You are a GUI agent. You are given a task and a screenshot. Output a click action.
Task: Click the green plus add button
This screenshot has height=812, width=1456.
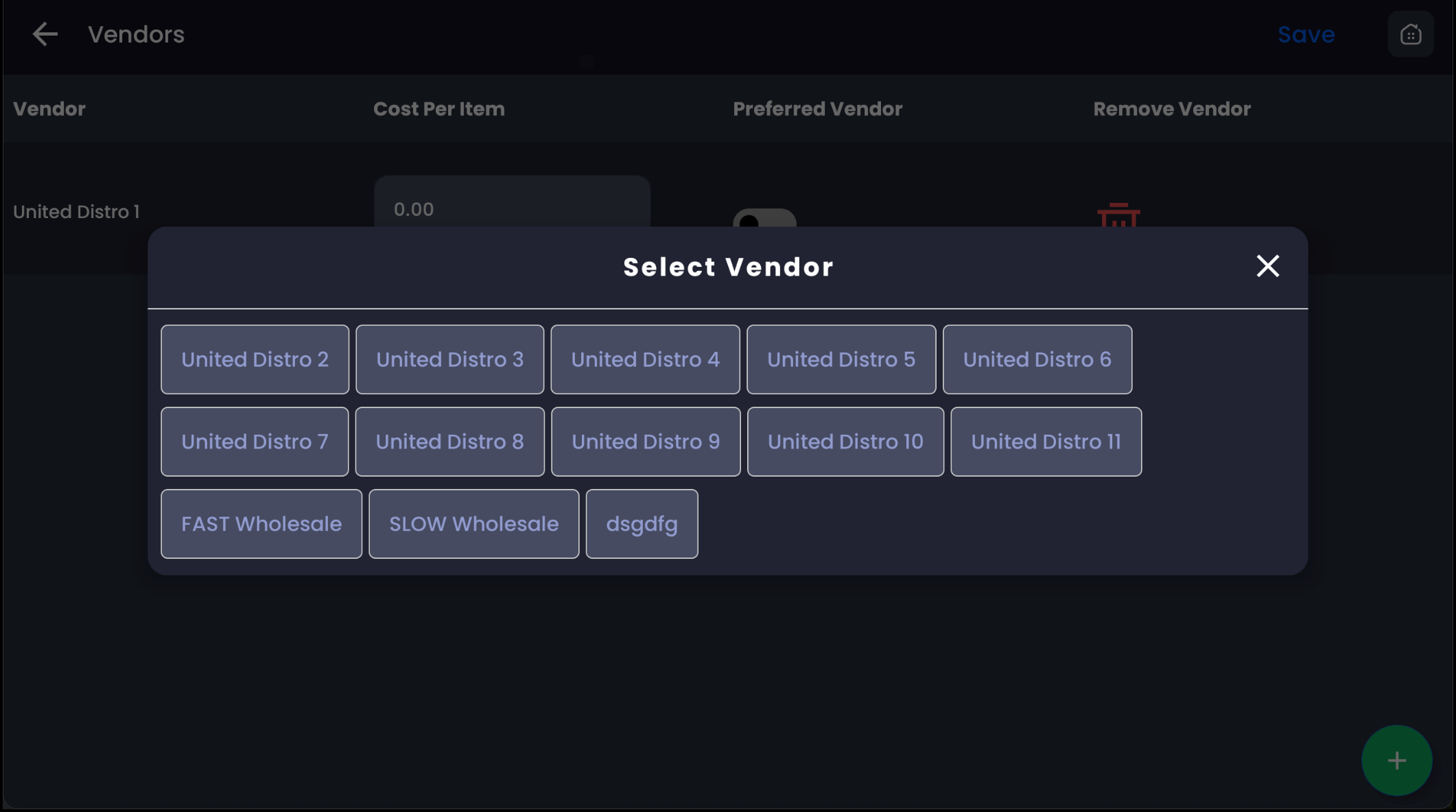pos(1396,760)
